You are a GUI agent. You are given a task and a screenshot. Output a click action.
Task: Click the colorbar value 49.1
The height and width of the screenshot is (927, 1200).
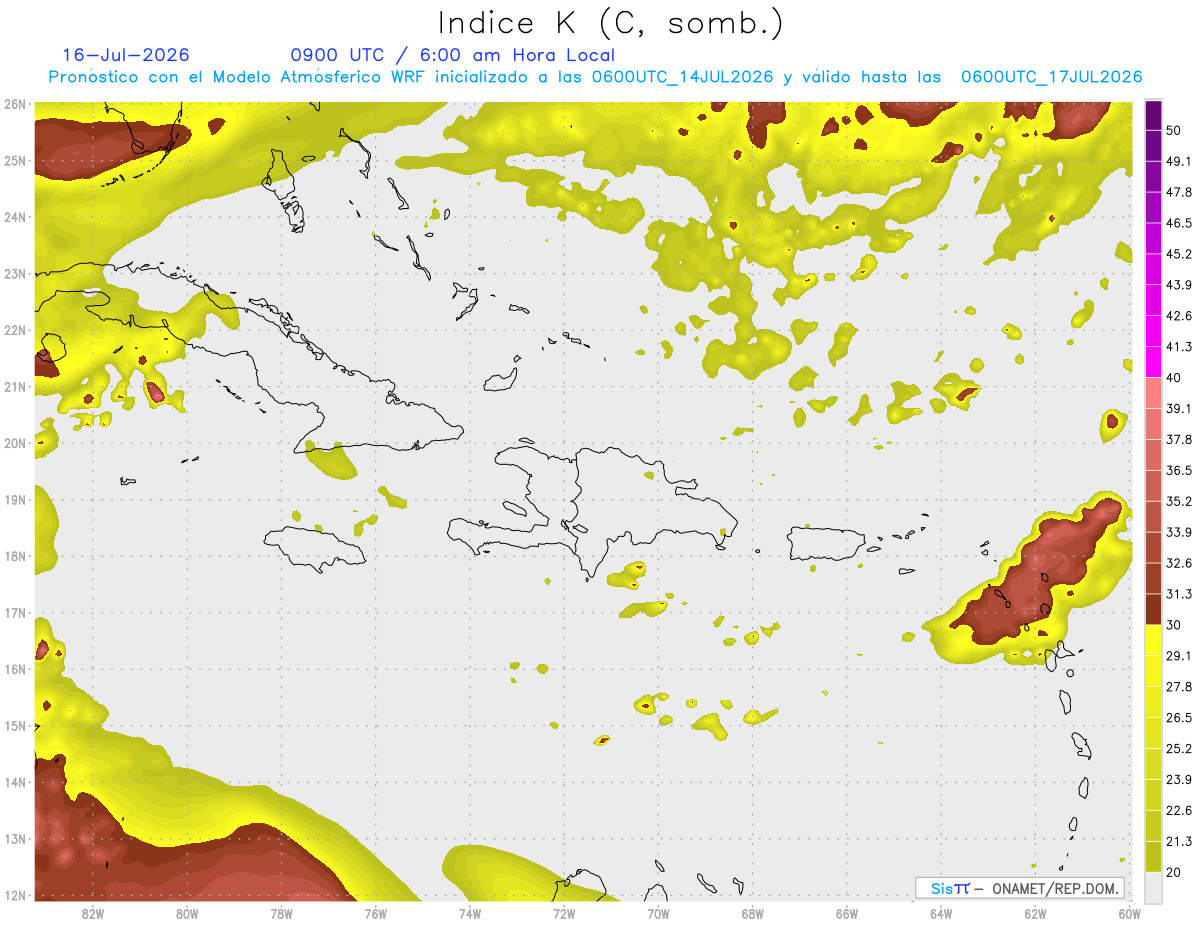[1180, 161]
